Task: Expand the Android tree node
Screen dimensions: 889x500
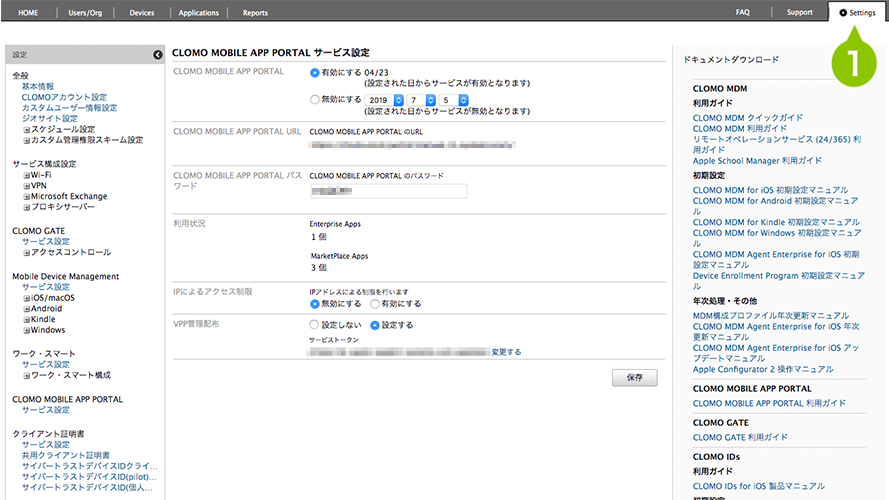Action: click(26, 309)
